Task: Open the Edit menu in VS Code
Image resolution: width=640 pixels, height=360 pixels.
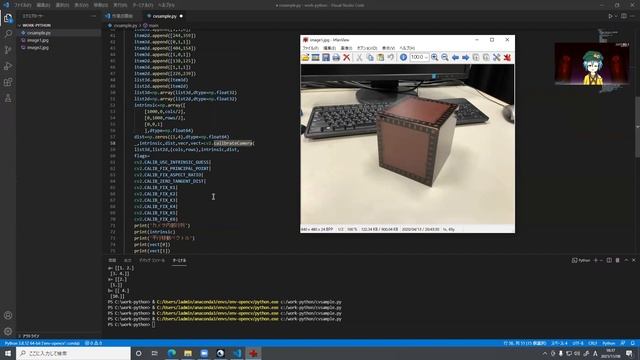Action: 43,5
